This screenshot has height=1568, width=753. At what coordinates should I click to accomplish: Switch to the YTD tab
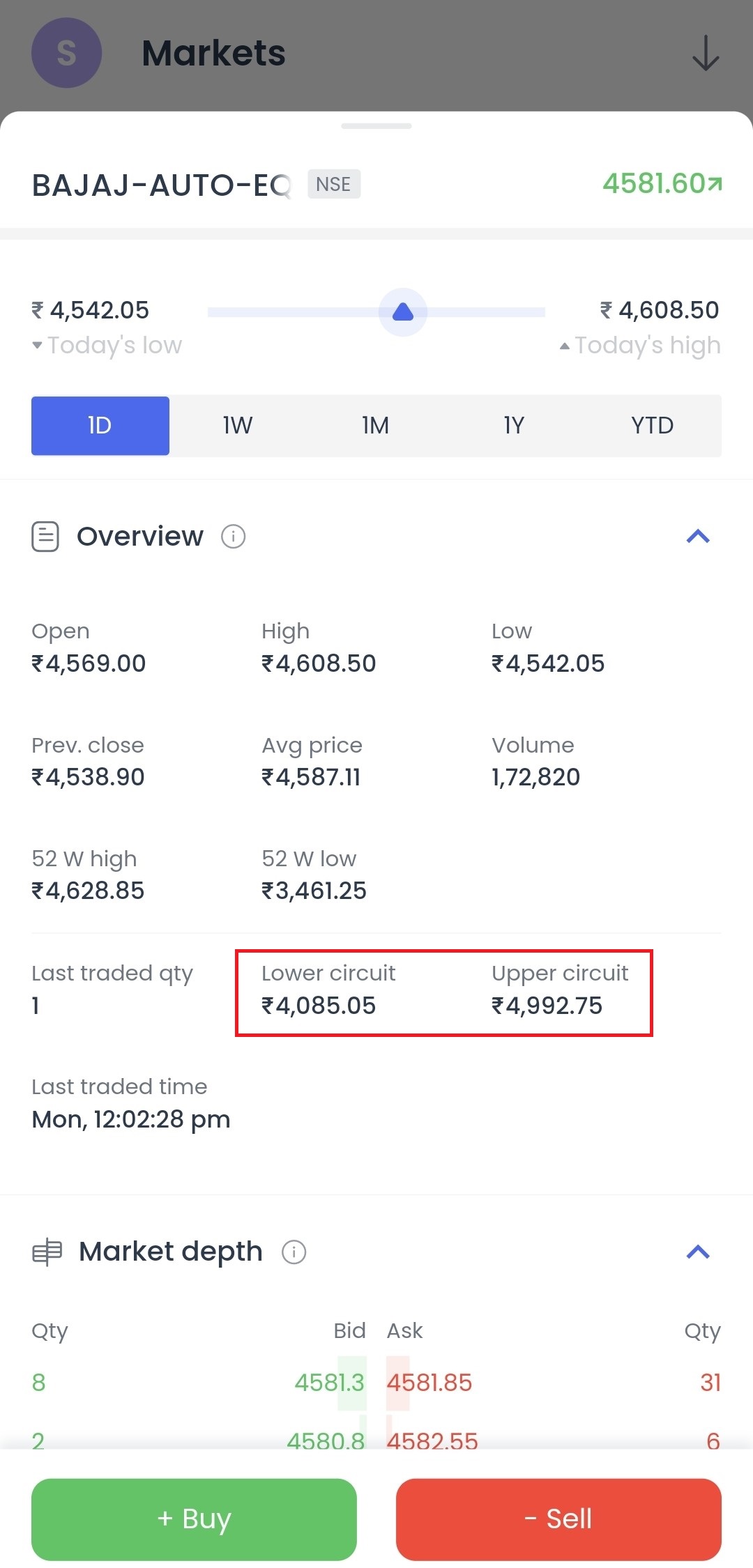pos(652,426)
